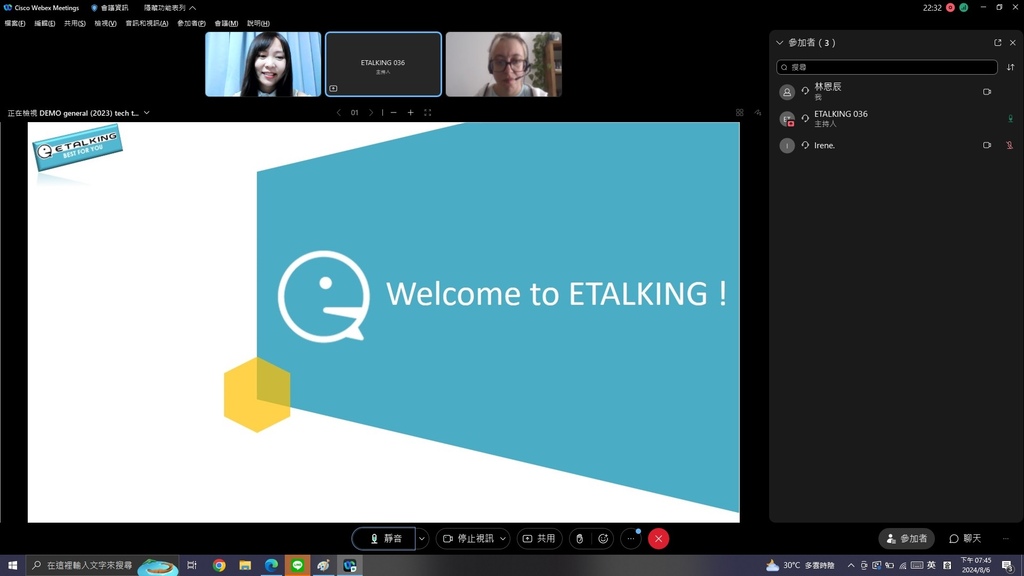Open Microsoft Edge from taskbar
1024x576 pixels.
click(271, 566)
